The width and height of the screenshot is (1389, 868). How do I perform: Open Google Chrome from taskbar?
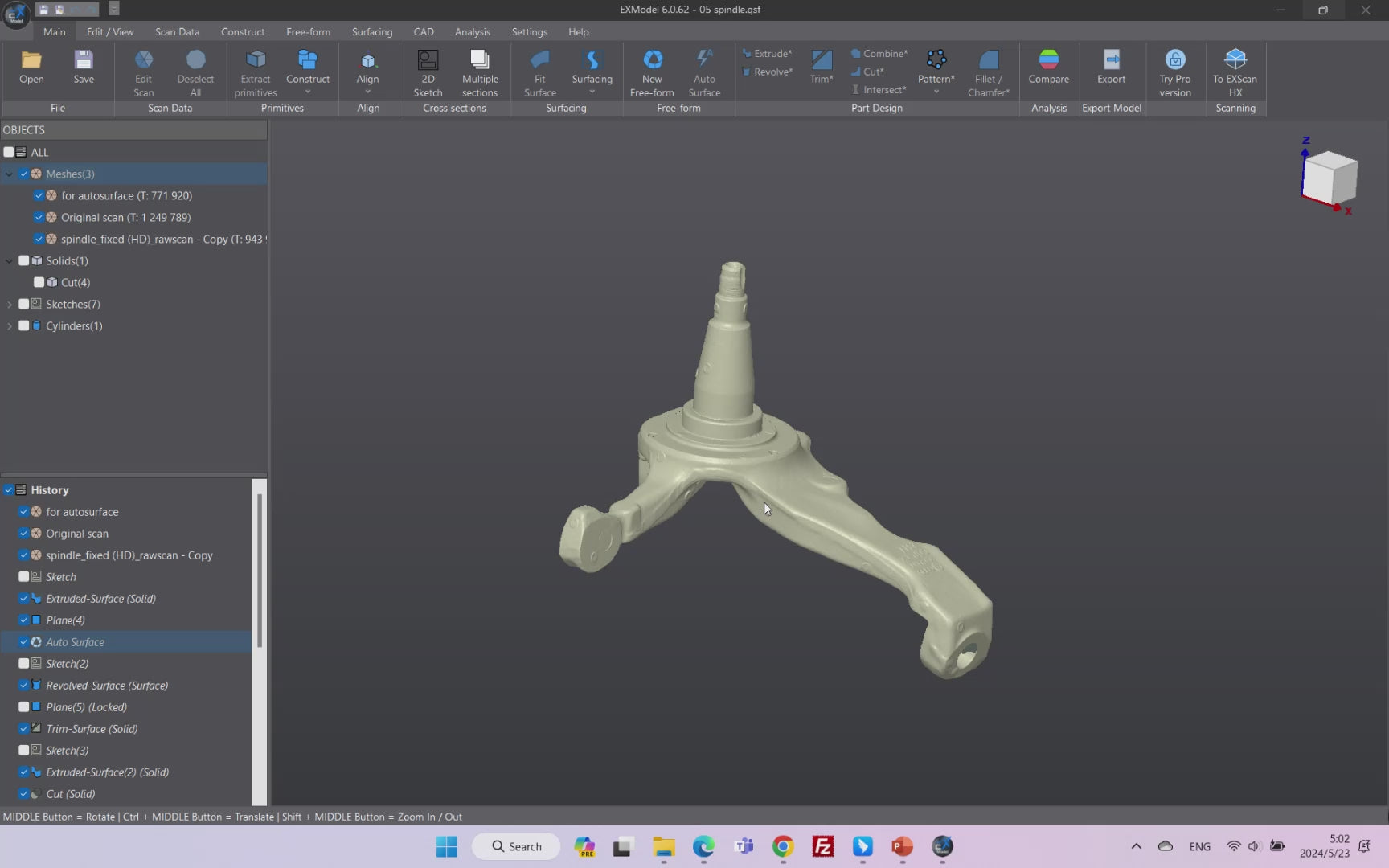point(783,846)
